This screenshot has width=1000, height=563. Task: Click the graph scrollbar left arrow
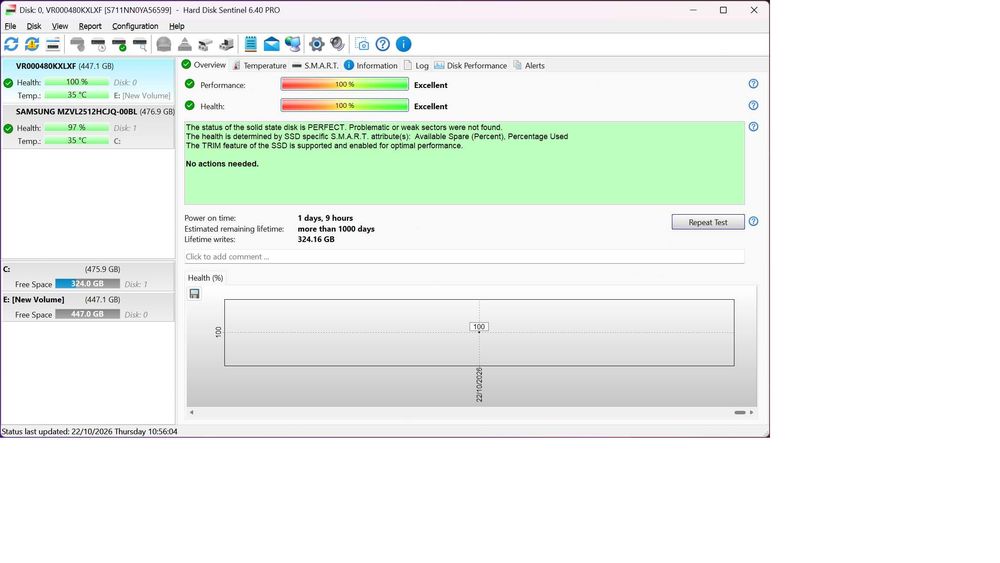(191, 413)
